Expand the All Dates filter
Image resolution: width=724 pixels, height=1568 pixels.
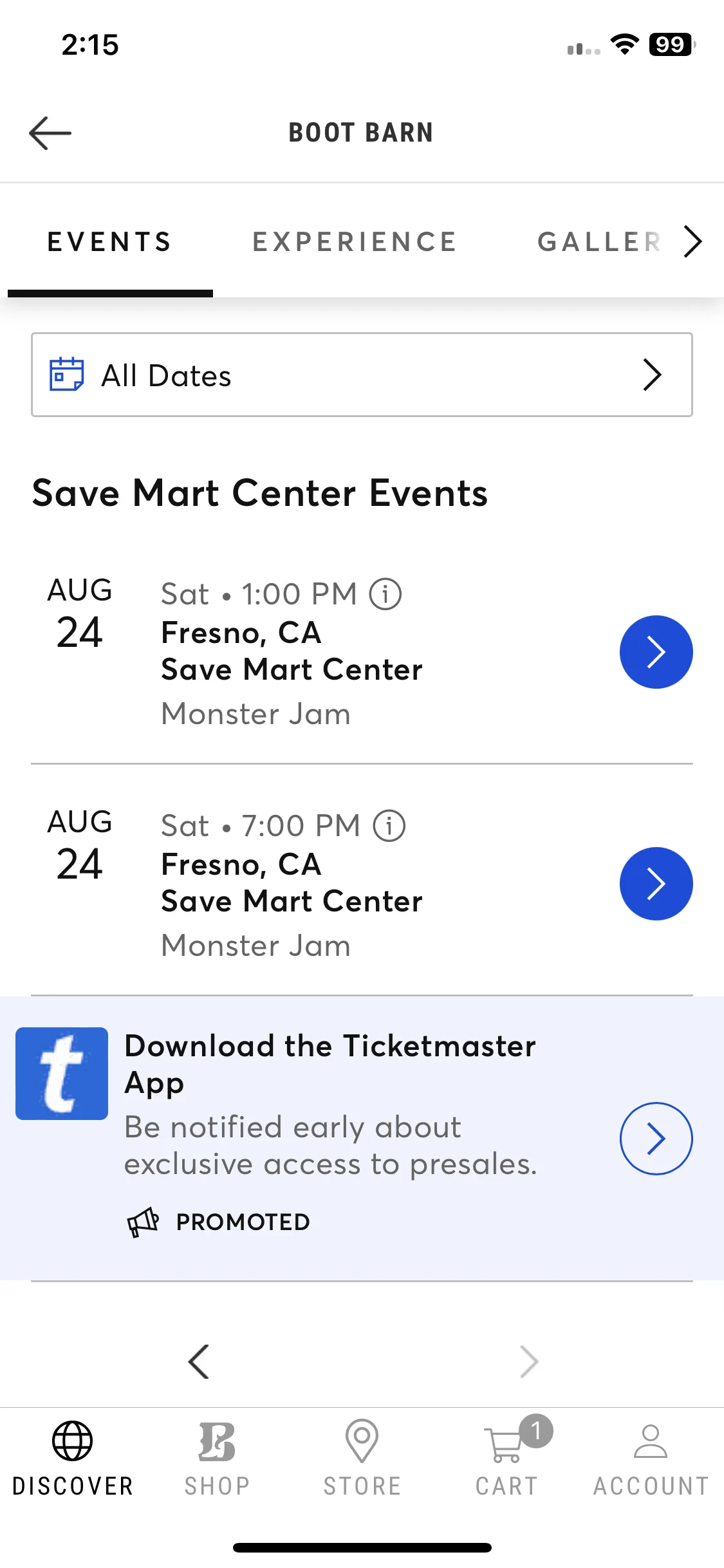[362, 375]
